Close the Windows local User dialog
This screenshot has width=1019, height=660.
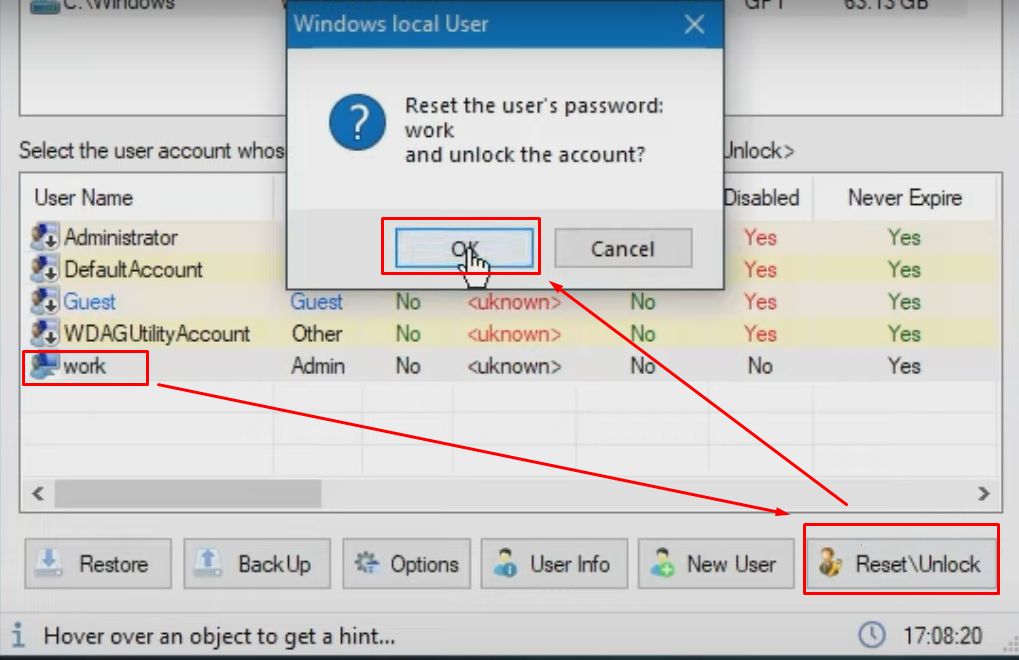694,26
